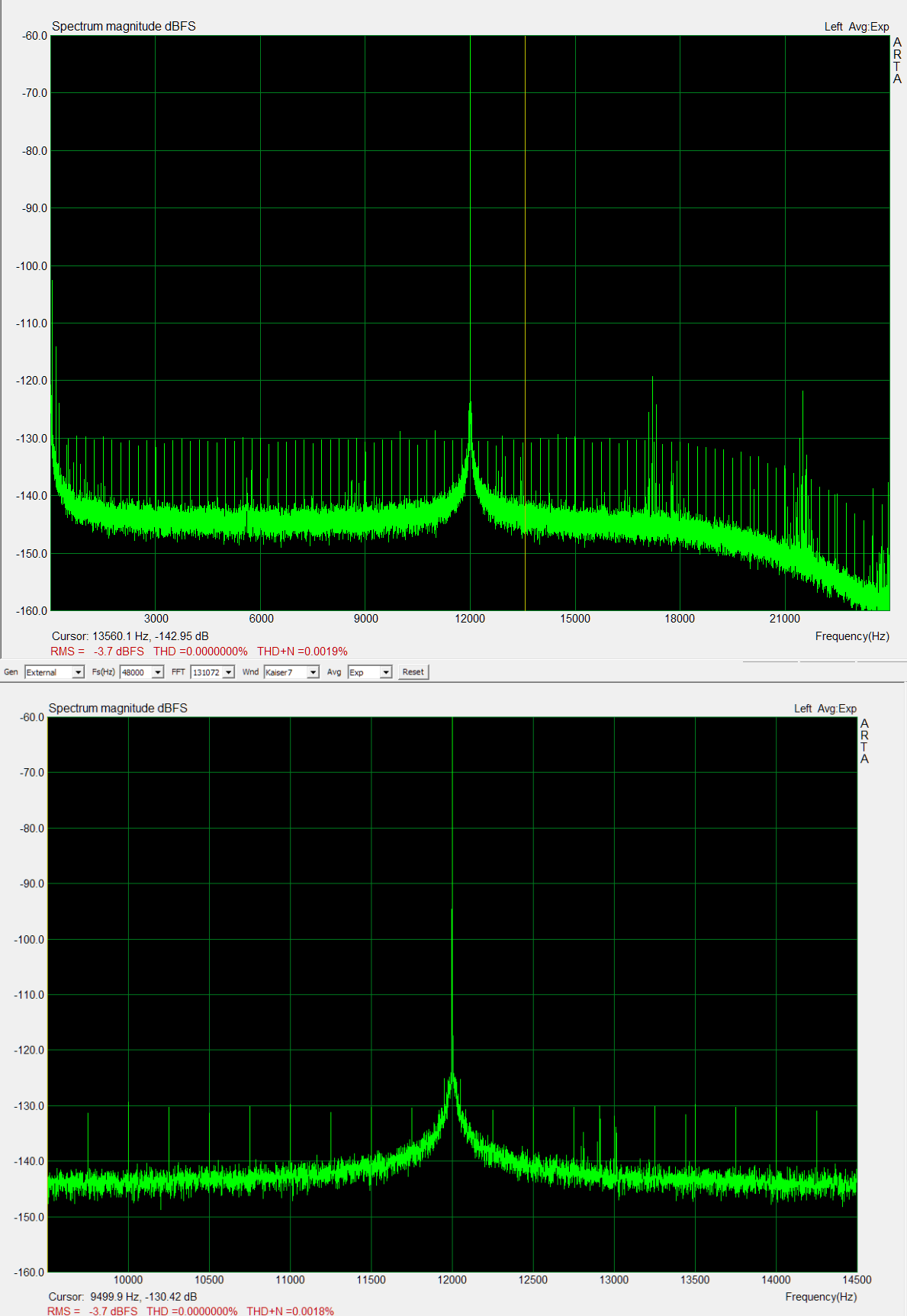Screen dimensions: 907x1316
Task: Click the 21000 tick label on top chart
Action: point(784,619)
